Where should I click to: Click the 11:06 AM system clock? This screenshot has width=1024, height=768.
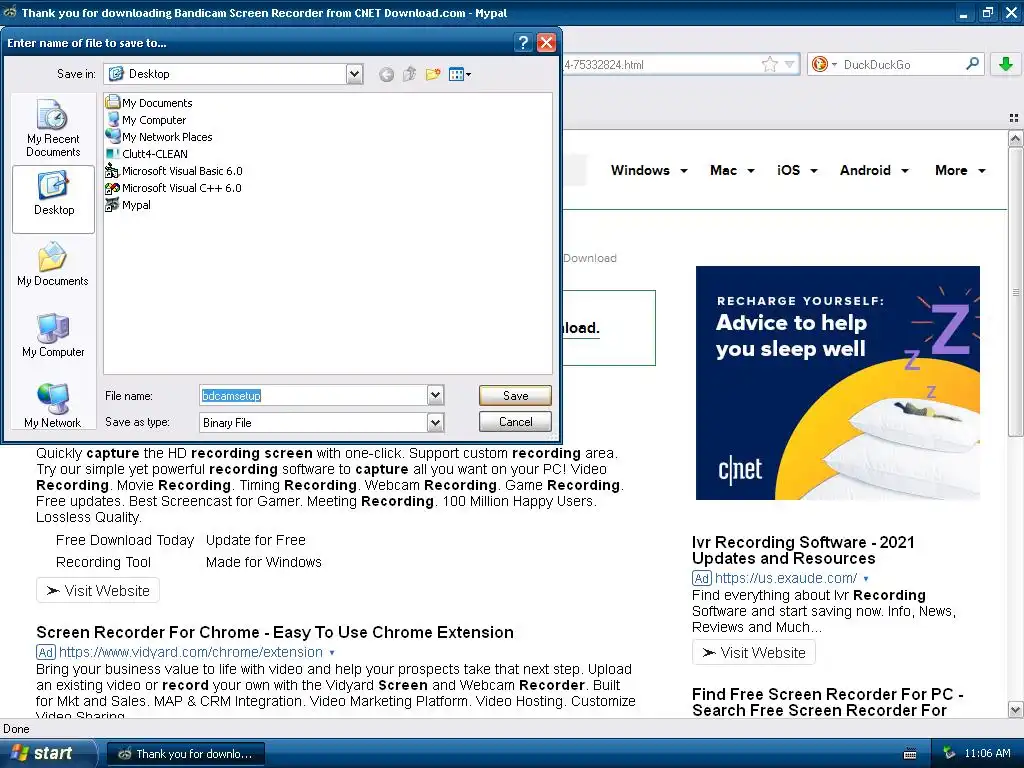point(987,753)
